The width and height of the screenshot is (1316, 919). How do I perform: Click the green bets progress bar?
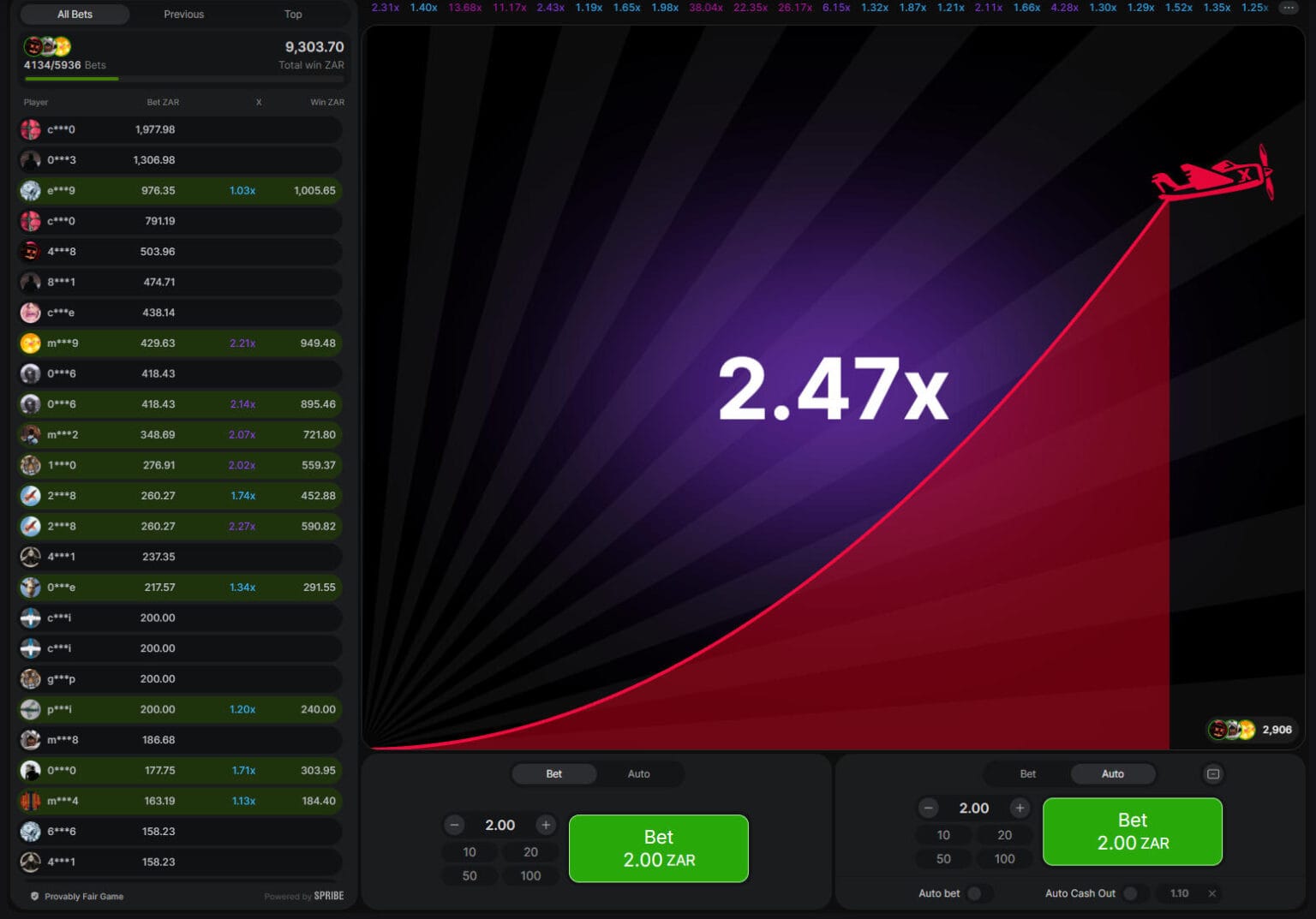click(x=71, y=78)
